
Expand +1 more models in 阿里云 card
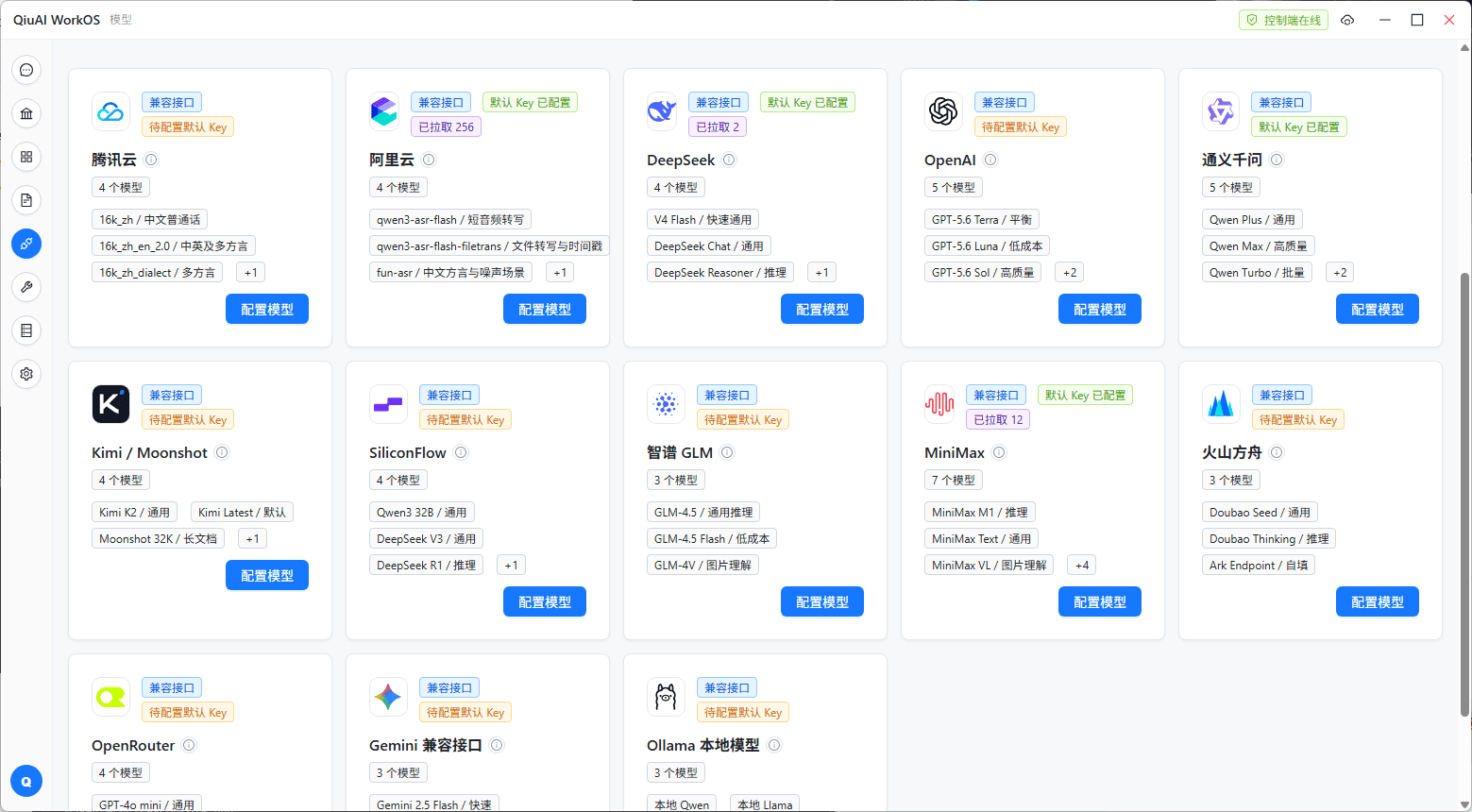tap(560, 272)
